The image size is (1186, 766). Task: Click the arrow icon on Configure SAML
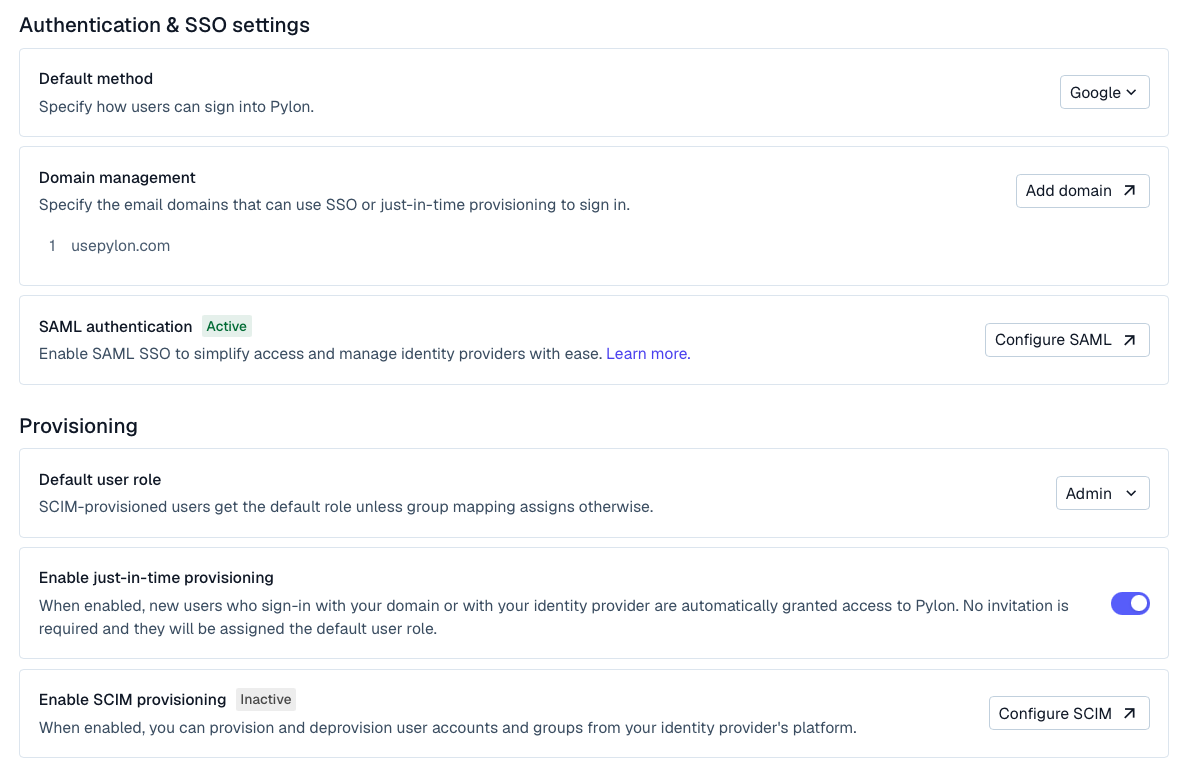click(x=1129, y=340)
